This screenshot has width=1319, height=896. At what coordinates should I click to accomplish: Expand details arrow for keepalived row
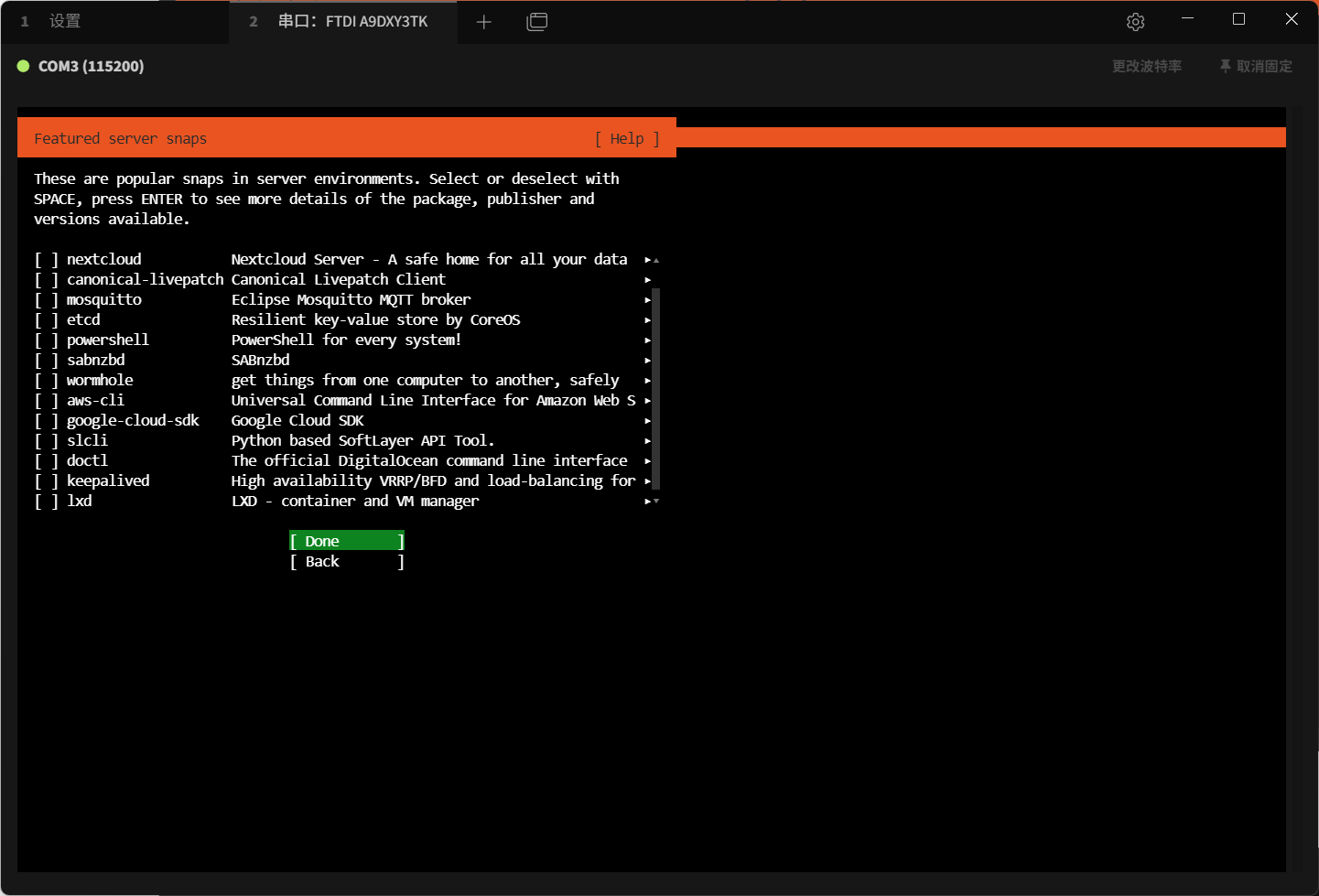click(647, 481)
